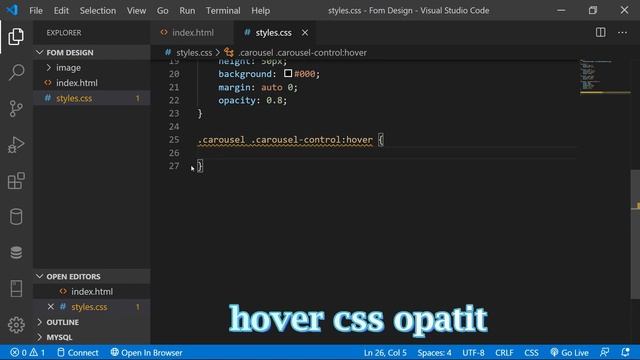Viewport: 640px width, 360px height.
Task: Open the View menu
Action: click(x=136, y=11)
